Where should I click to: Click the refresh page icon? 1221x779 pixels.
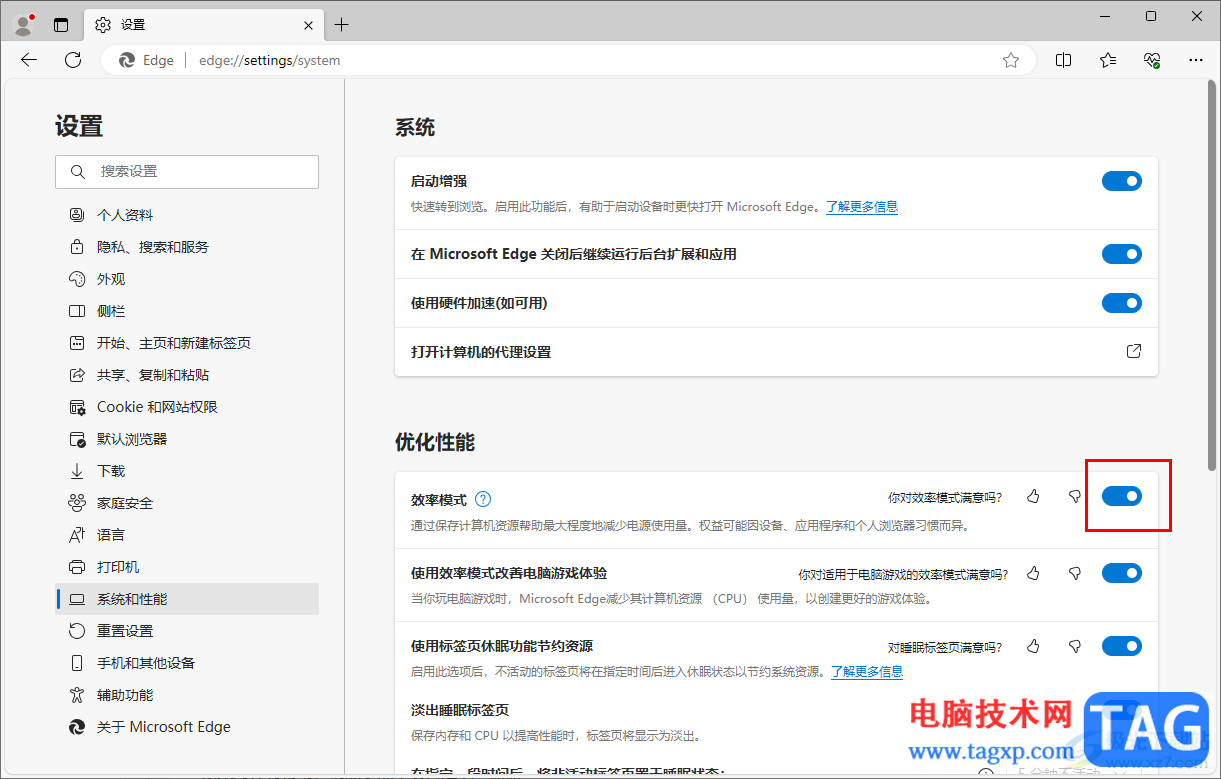(x=73, y=60)
